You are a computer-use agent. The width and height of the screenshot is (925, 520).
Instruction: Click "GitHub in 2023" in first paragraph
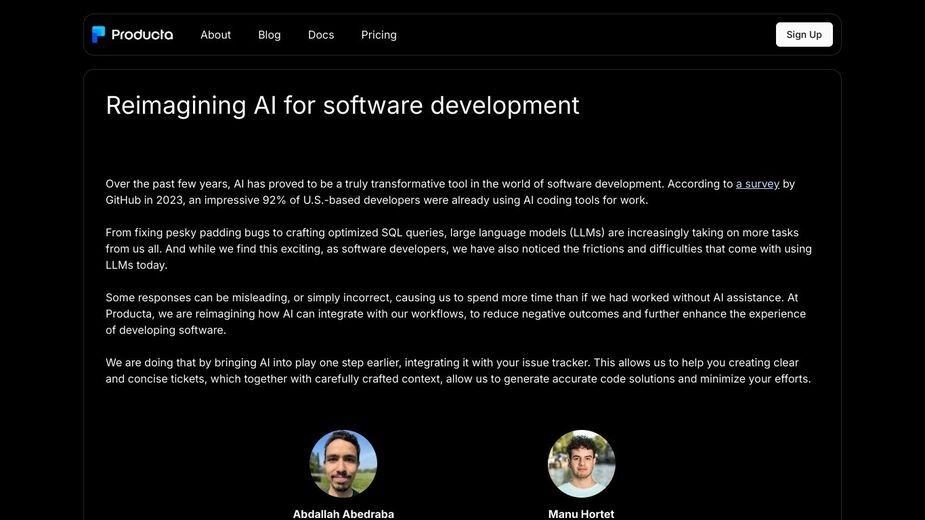(x=144, y=200)
